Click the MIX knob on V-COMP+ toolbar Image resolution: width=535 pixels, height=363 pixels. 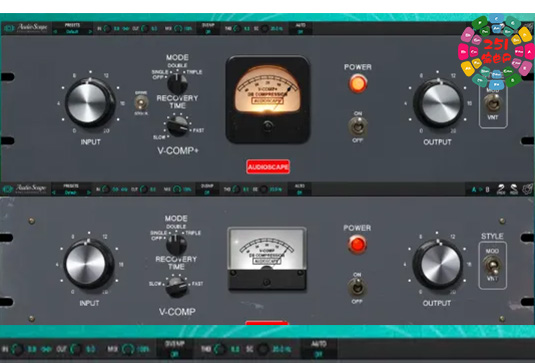coord(178,29)
